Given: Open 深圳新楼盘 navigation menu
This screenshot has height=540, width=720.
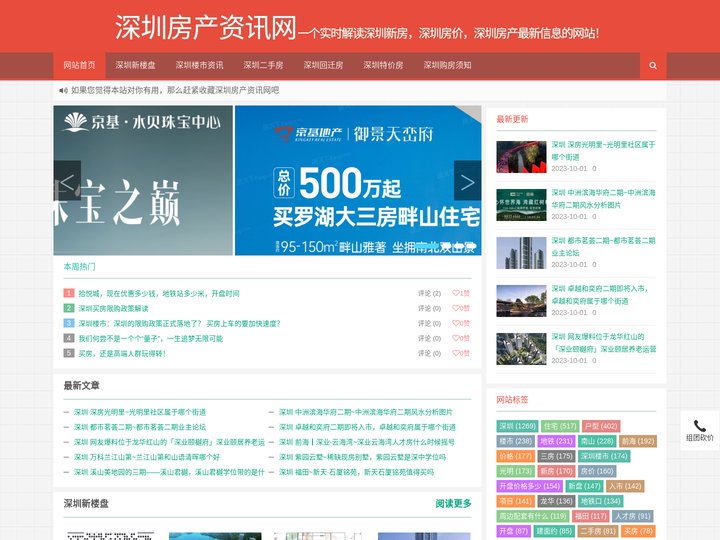Looking at the screenshot, I should click(135, 66).
